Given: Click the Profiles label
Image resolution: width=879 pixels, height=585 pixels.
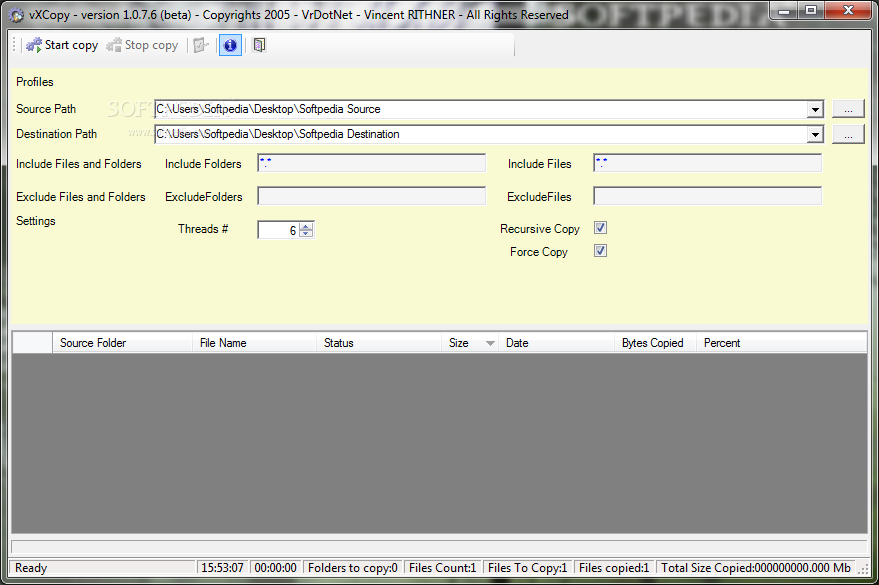Looking at the screenshot, I should point(35,82).
